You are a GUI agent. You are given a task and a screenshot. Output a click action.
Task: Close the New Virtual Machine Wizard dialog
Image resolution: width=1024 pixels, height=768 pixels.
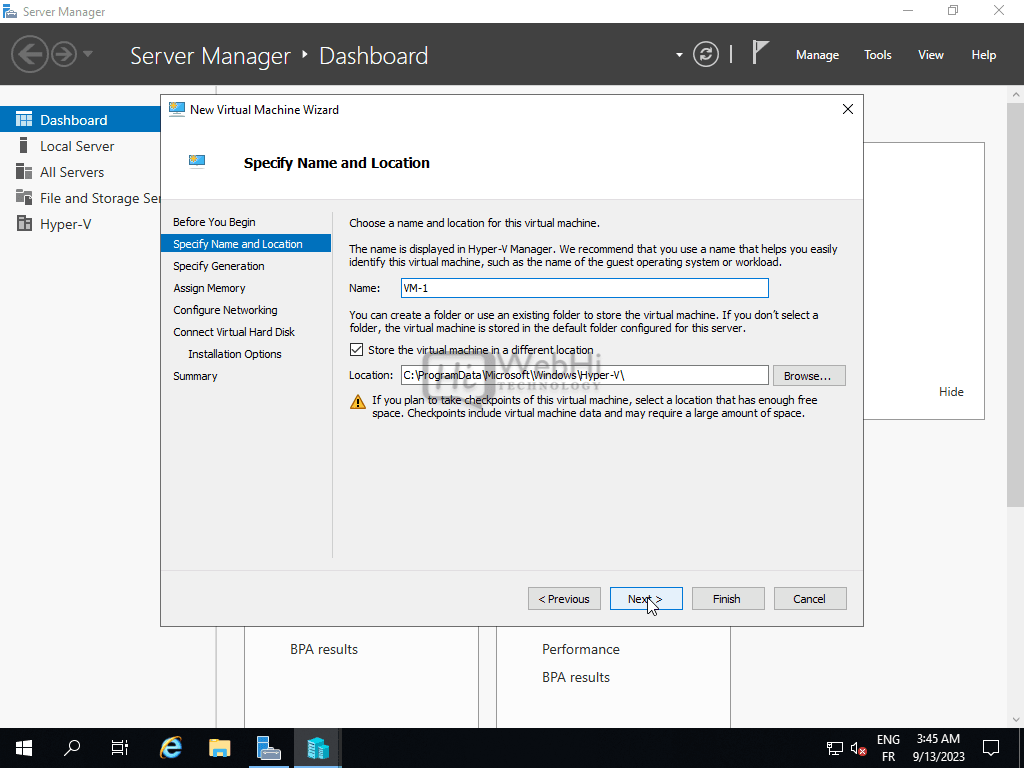pyautogui.click(x=848, y=109)
